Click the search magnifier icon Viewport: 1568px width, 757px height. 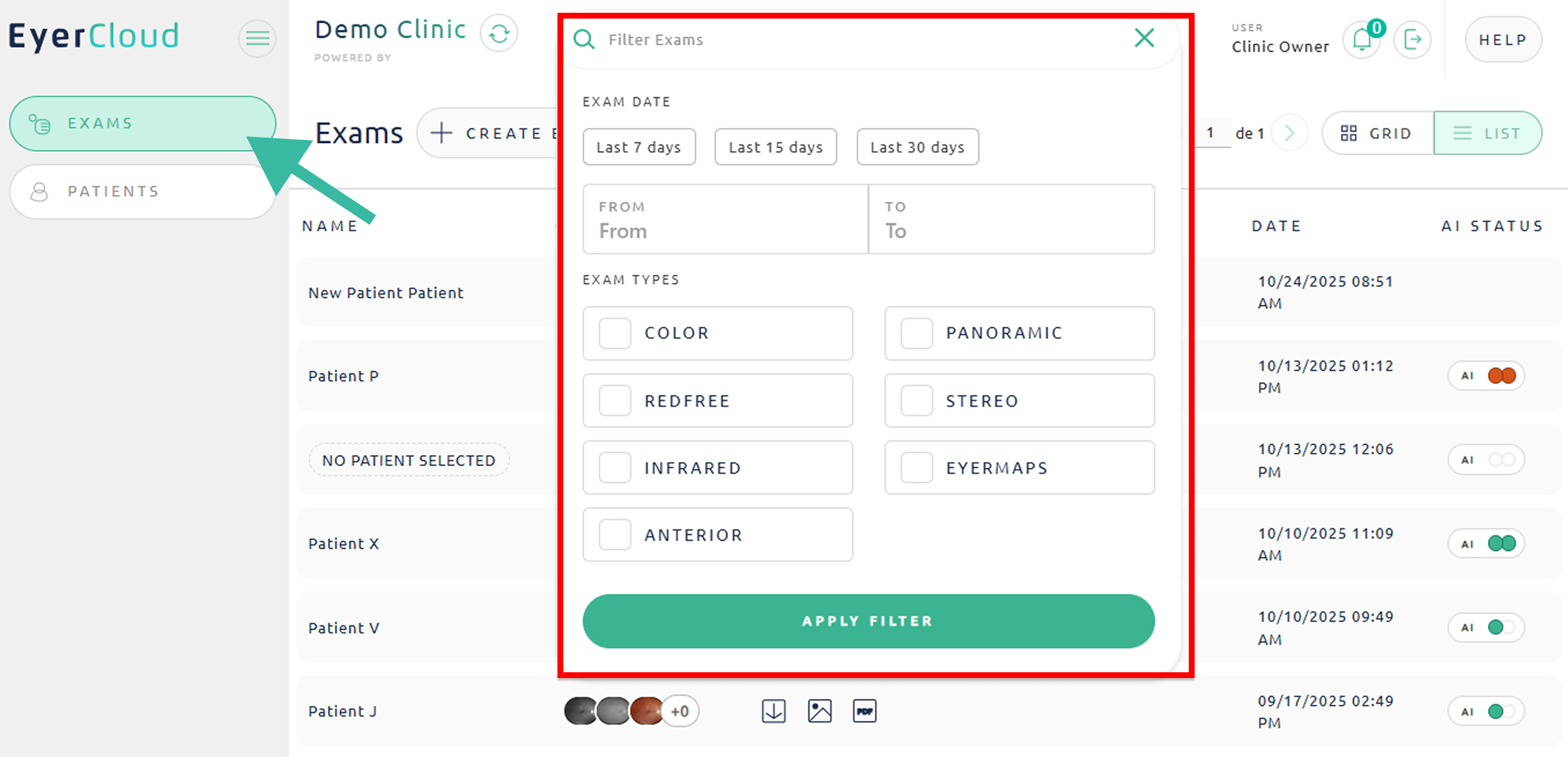click(x=584, y=39)
